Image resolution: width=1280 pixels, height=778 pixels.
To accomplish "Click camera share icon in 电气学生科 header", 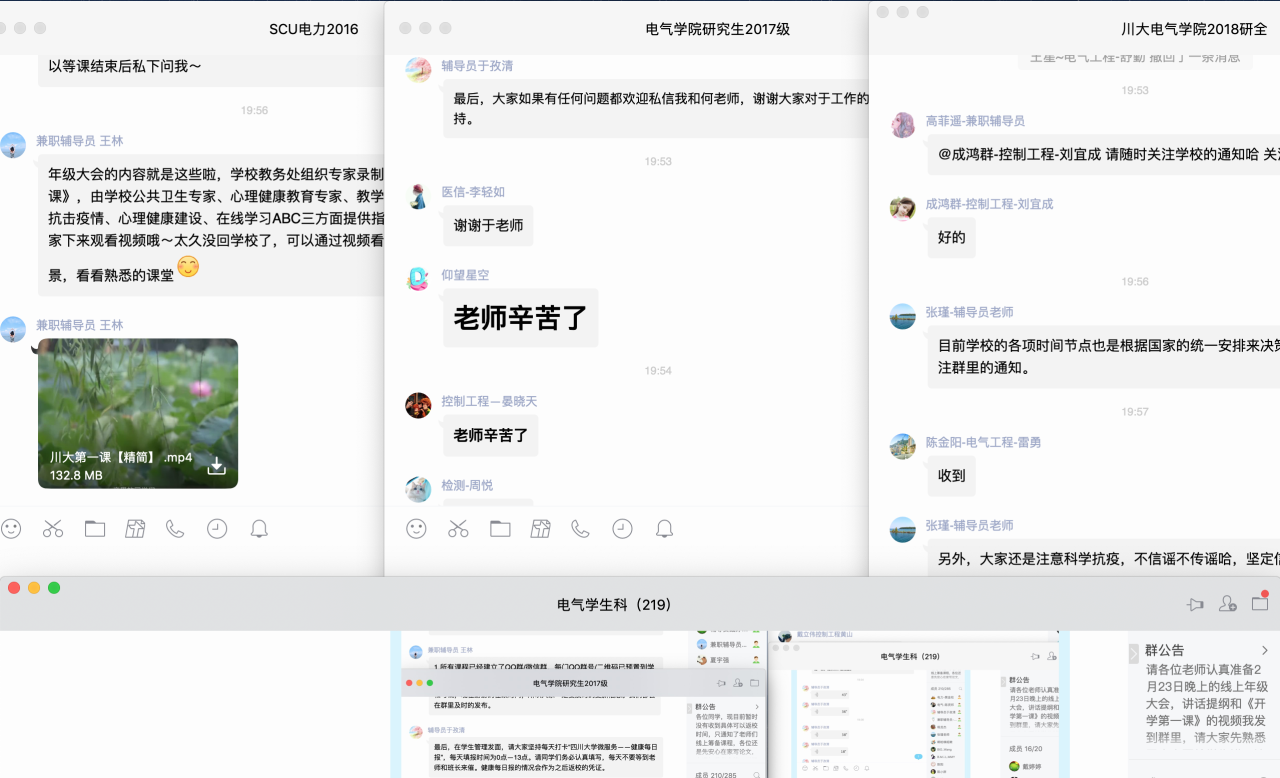I will pos(1195,604).
